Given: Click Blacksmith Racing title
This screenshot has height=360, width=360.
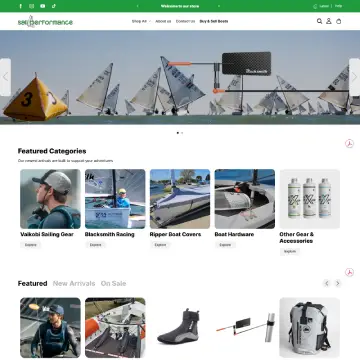Looking at the screenshot, I should pos(110,234).
